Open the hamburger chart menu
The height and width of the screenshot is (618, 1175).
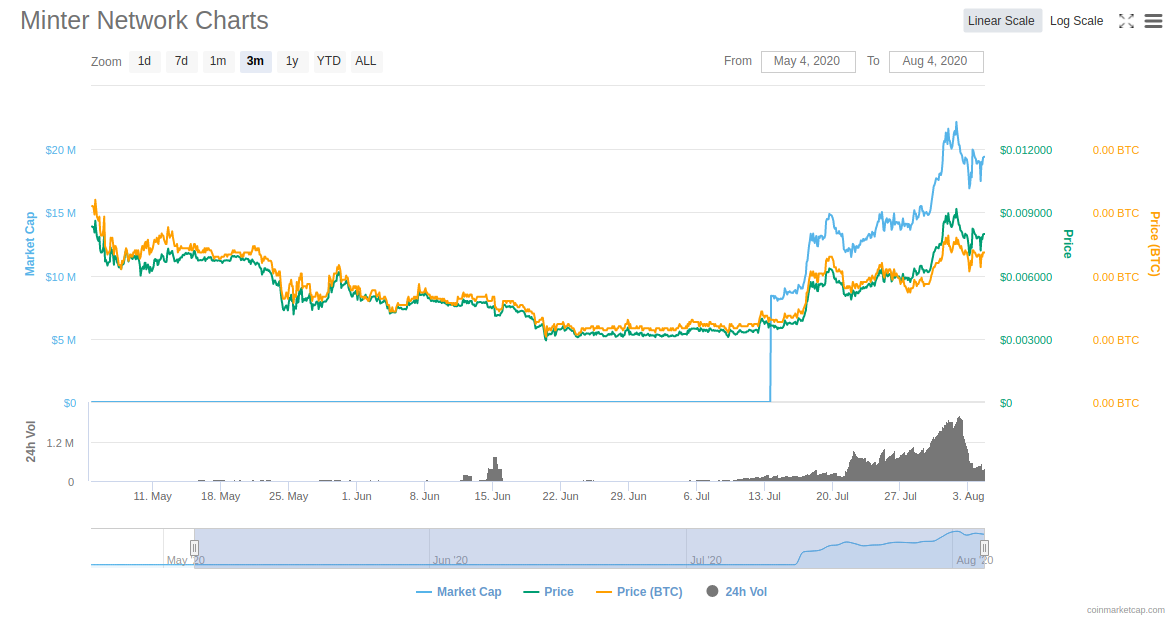(1153, 21)
